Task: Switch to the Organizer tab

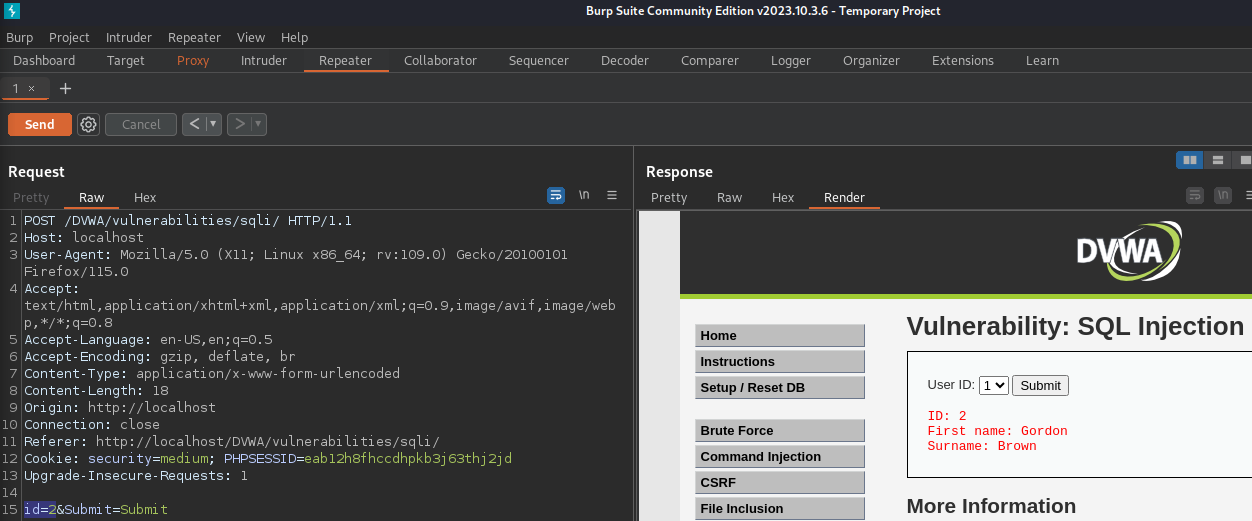Action: point(871,60)
